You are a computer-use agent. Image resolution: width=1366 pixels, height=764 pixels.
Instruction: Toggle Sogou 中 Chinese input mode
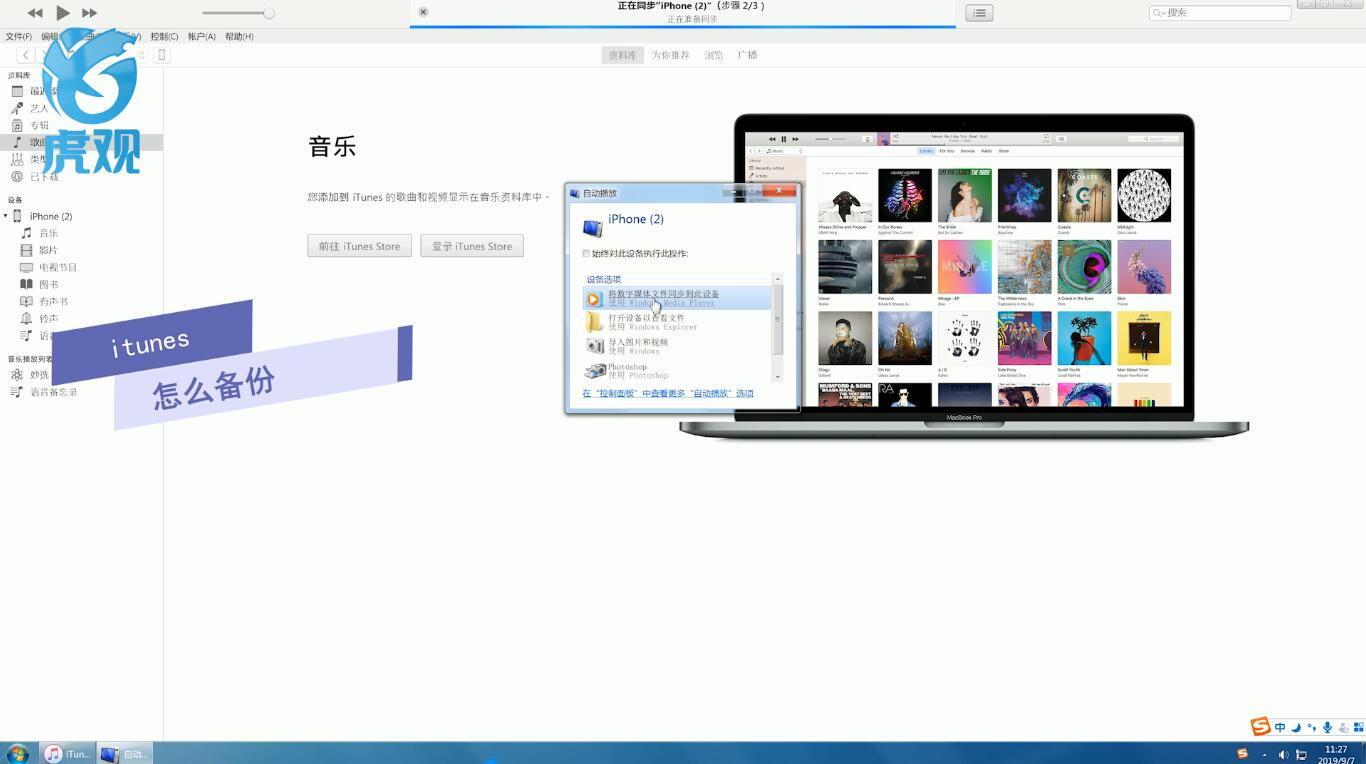point(1280,727)
